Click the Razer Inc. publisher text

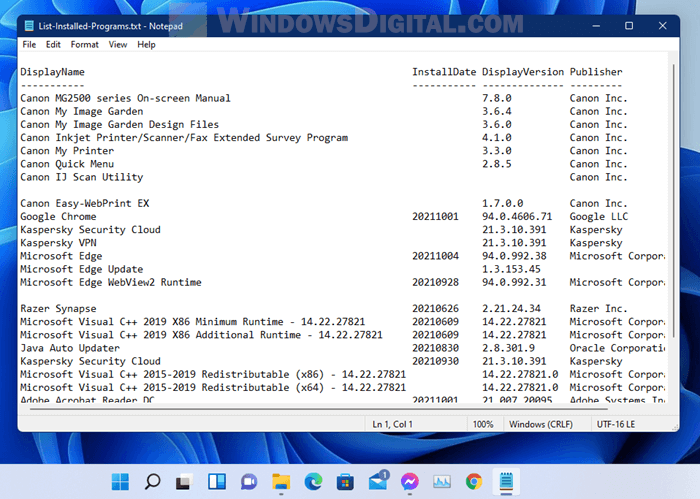599,308
